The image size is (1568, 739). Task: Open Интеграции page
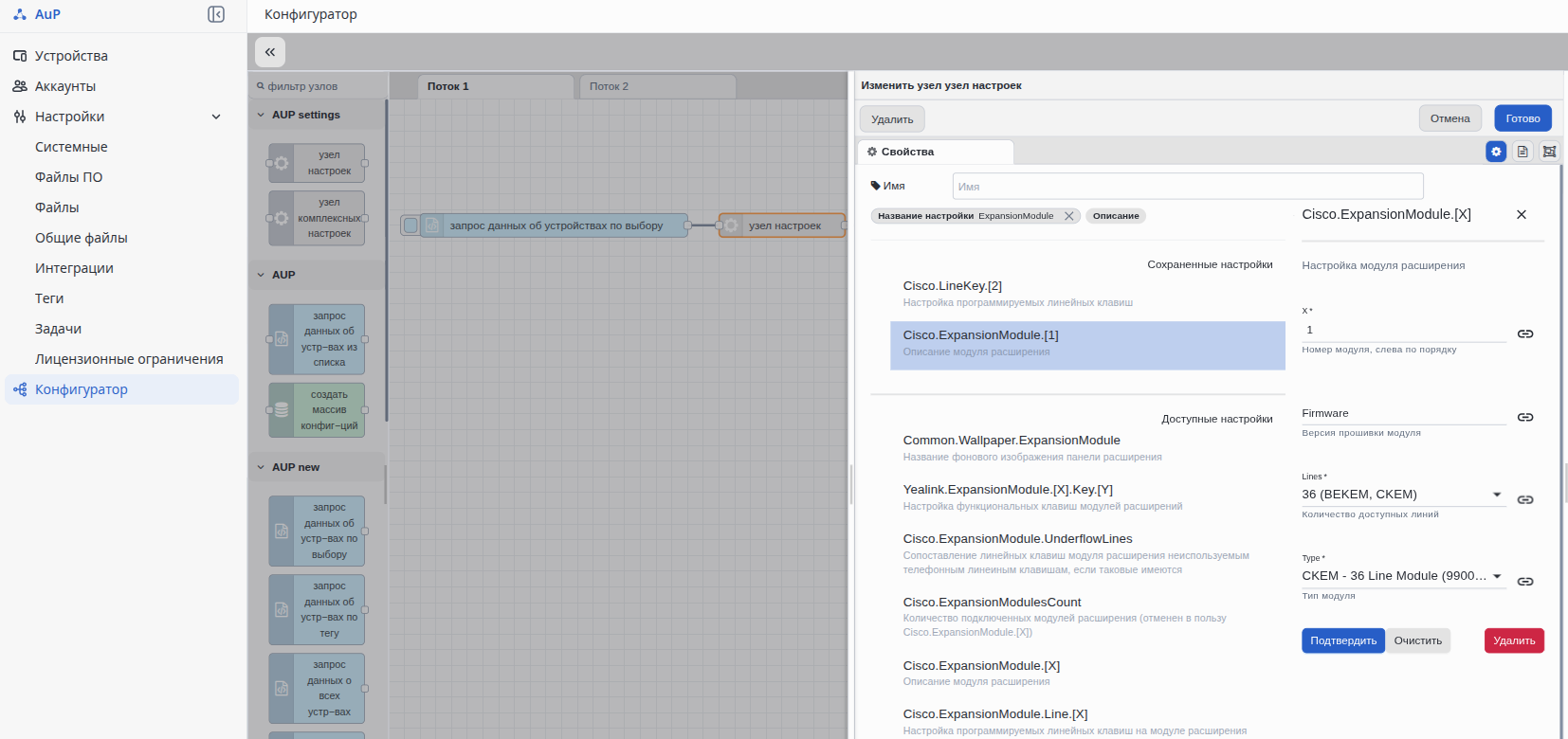[74, 268]
